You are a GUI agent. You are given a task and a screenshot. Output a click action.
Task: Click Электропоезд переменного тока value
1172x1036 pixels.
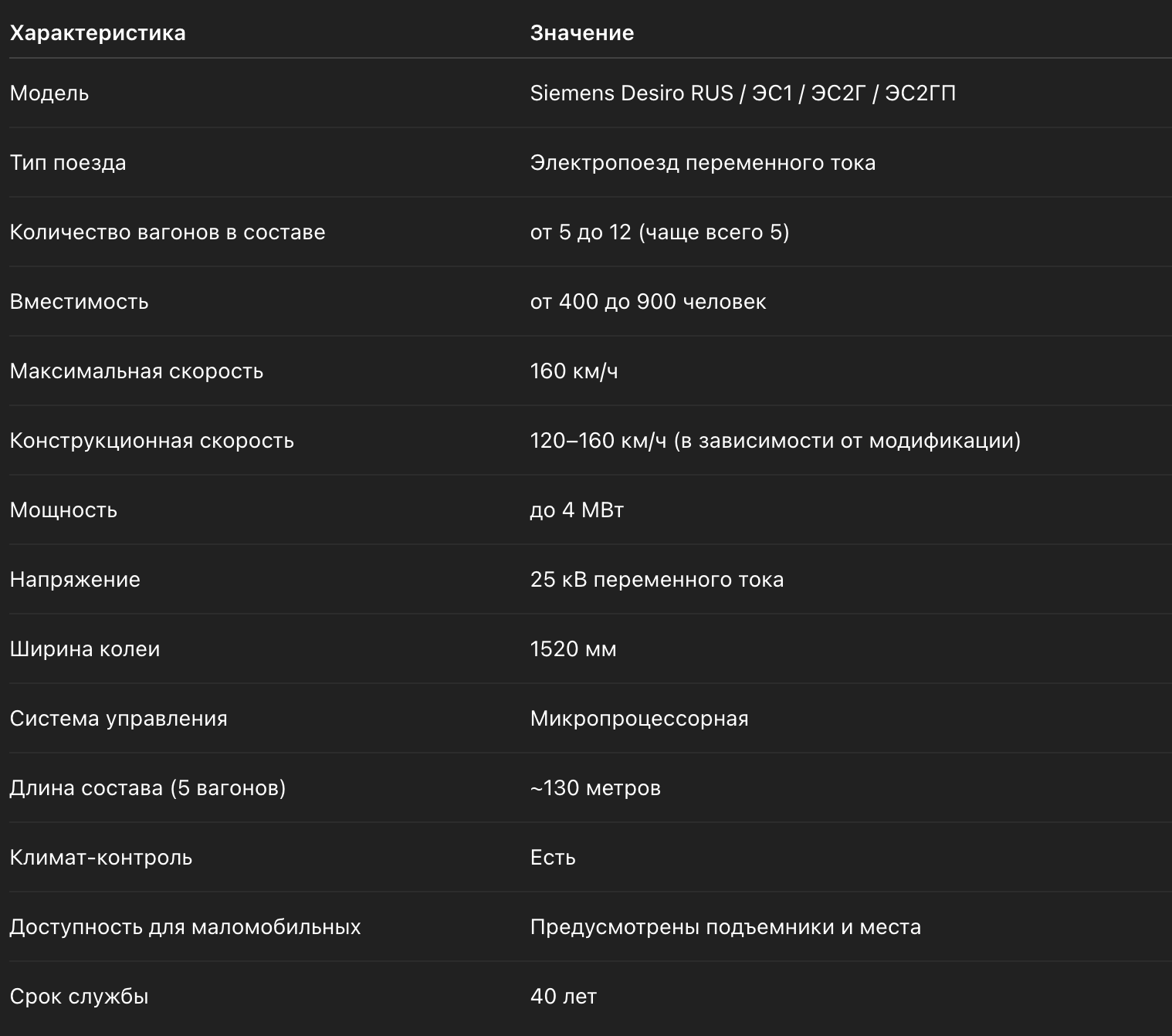coord(703,163)
